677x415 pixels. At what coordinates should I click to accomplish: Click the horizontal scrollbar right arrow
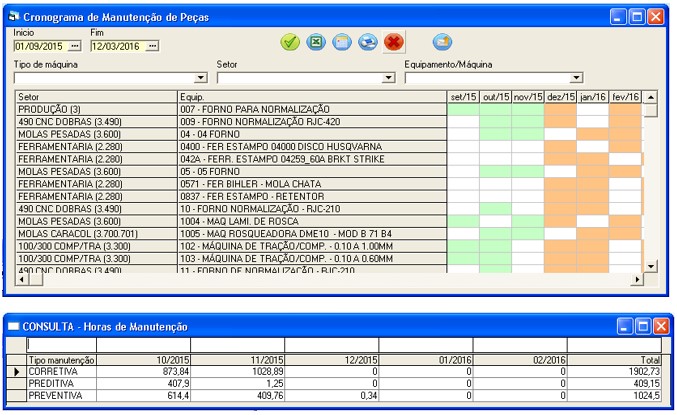click(637, 279)
